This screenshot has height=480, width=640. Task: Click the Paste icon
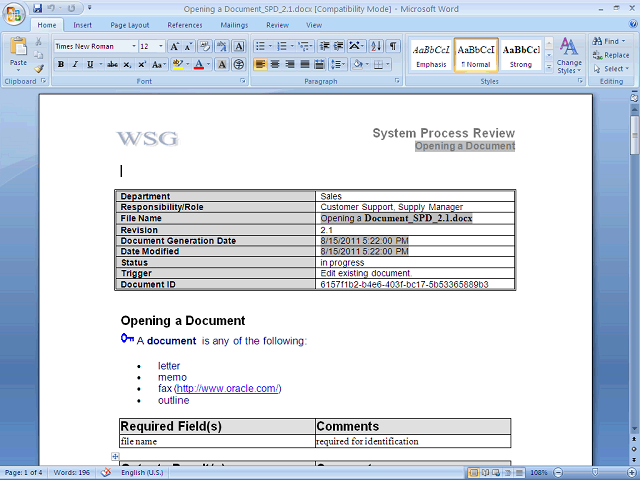18,46
